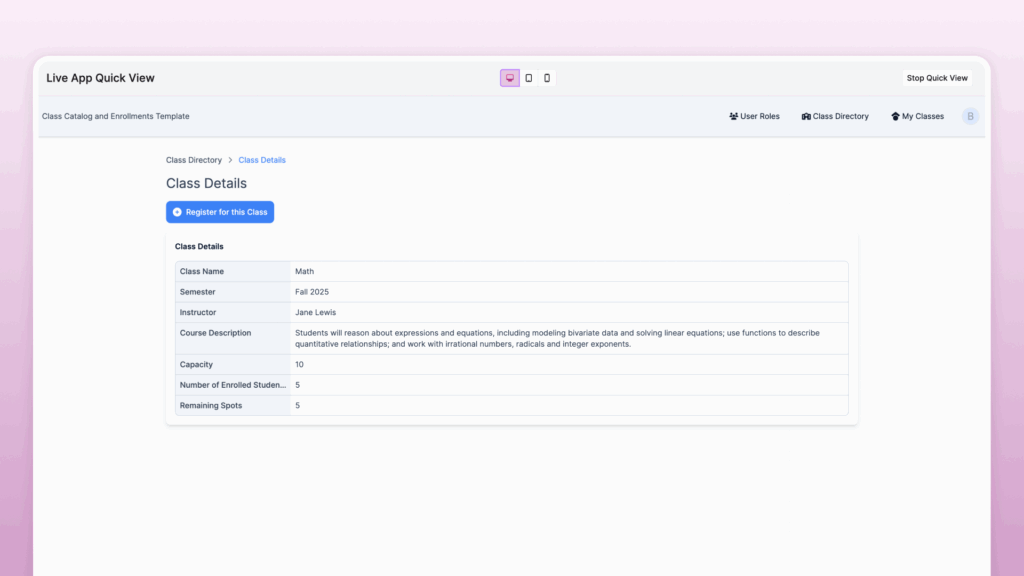Click the instructor name Jane Lewis

(316, 313)
